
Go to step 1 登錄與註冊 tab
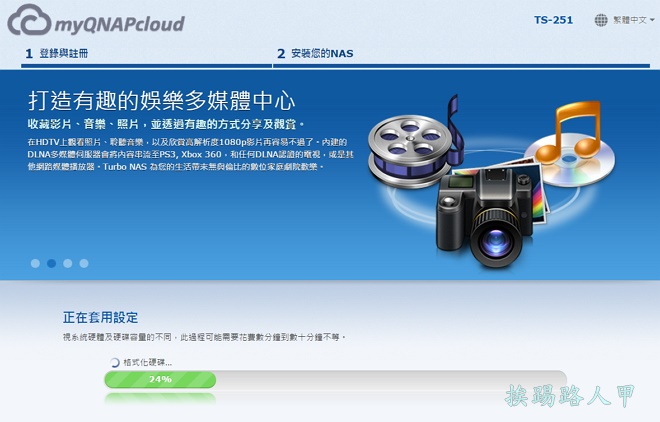point(57,53)
